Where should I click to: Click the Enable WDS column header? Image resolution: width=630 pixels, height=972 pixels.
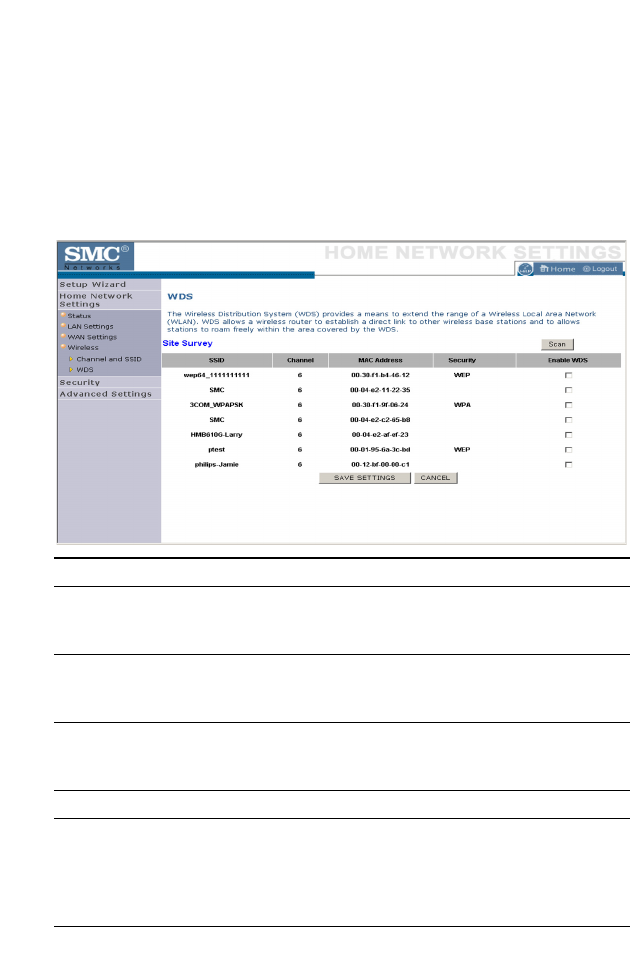pyautogui.click(x=568, y=360)
